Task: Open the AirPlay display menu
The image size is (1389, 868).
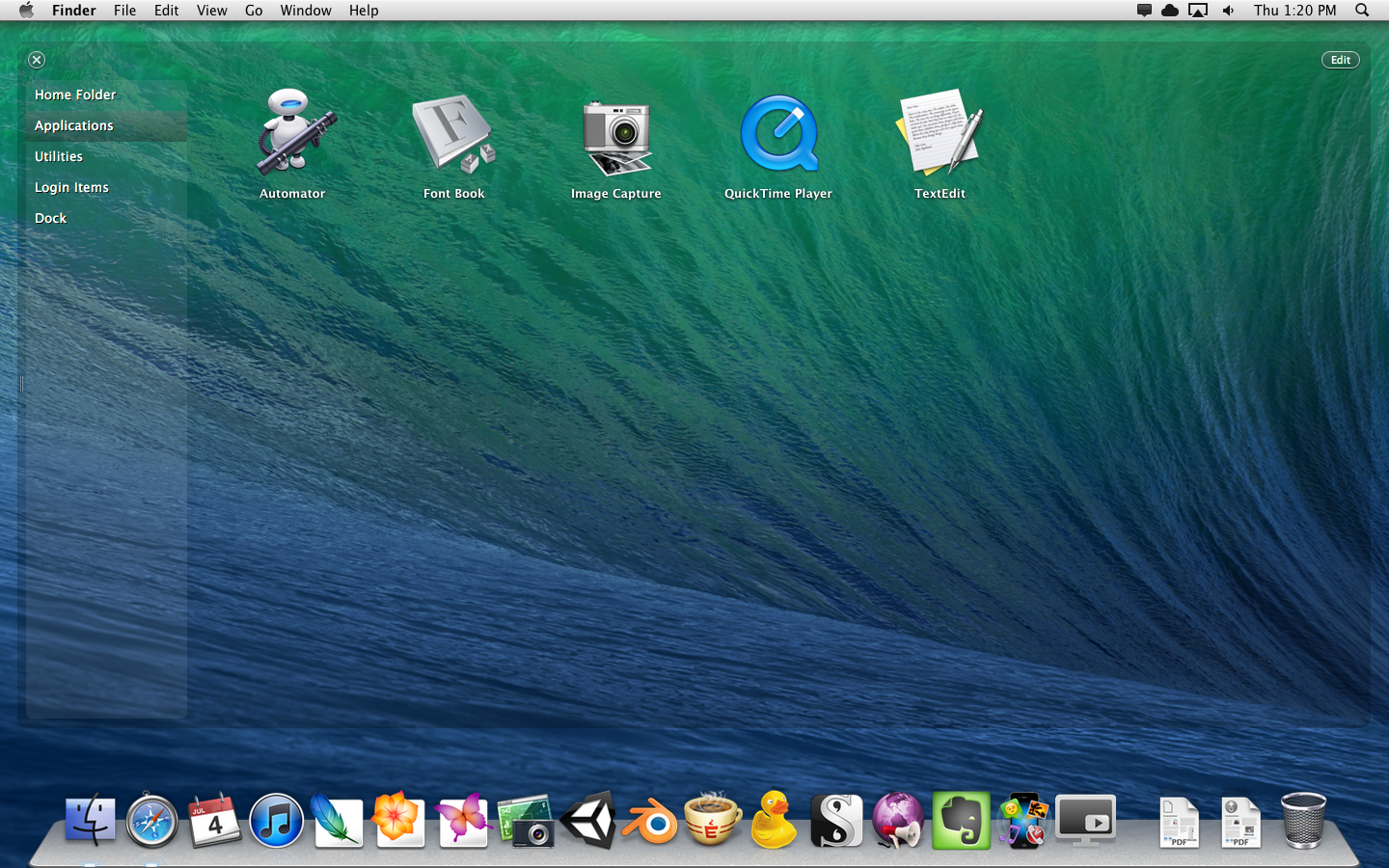Action: click(x=1198, y=11)
